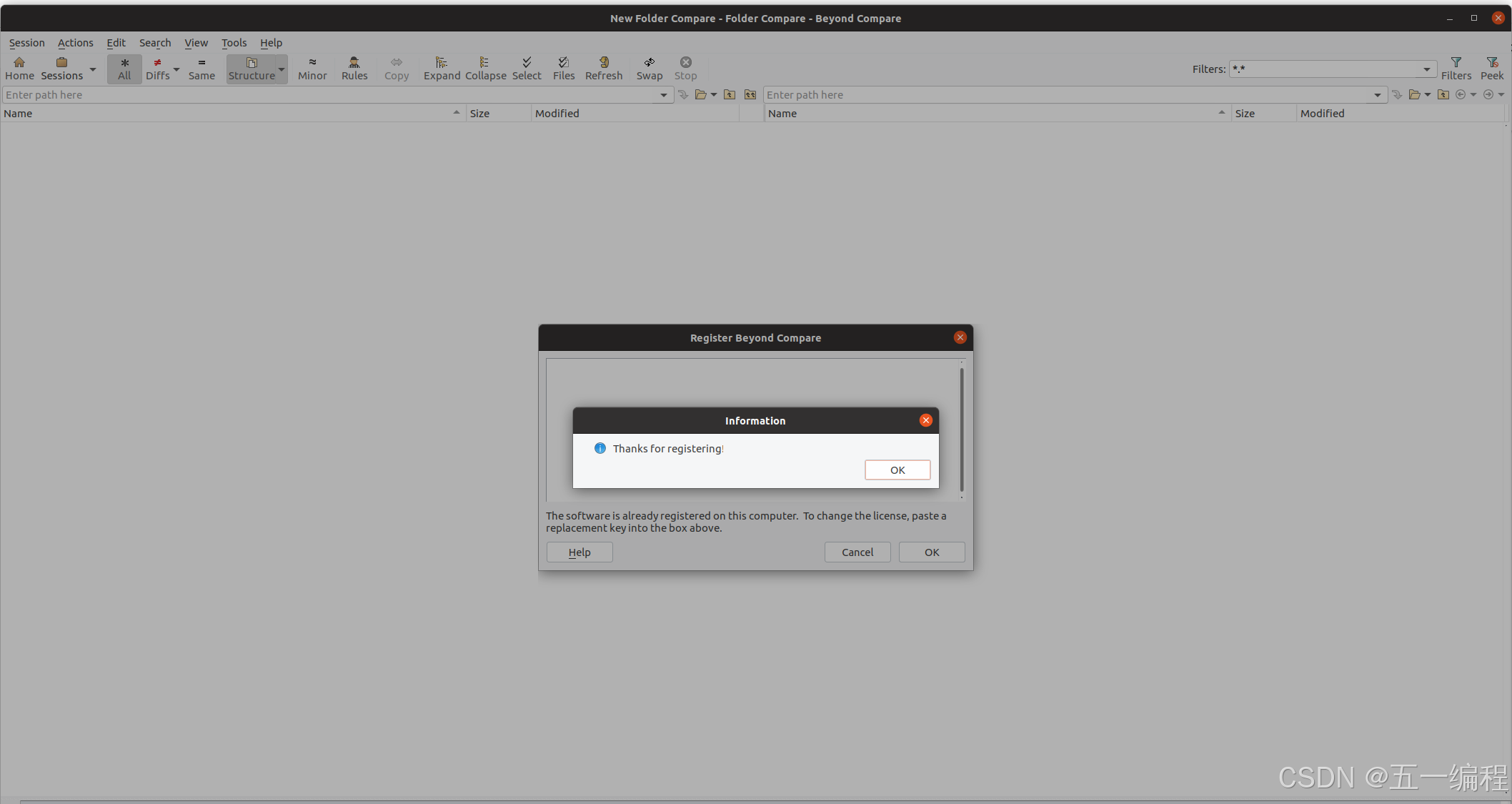This screenshot has width=1512, height=804.
Task: Click the right pane forward arrow icon
Action: tap(1488, 95)
